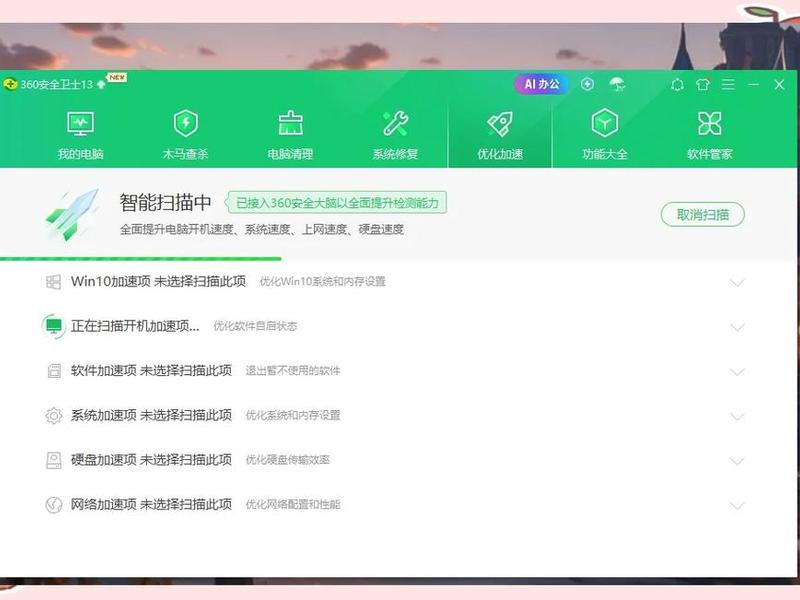Select the 正在扫描开机加速项... text
The width and height of the screenshot is (800, 600).
[x=135, y=326]
